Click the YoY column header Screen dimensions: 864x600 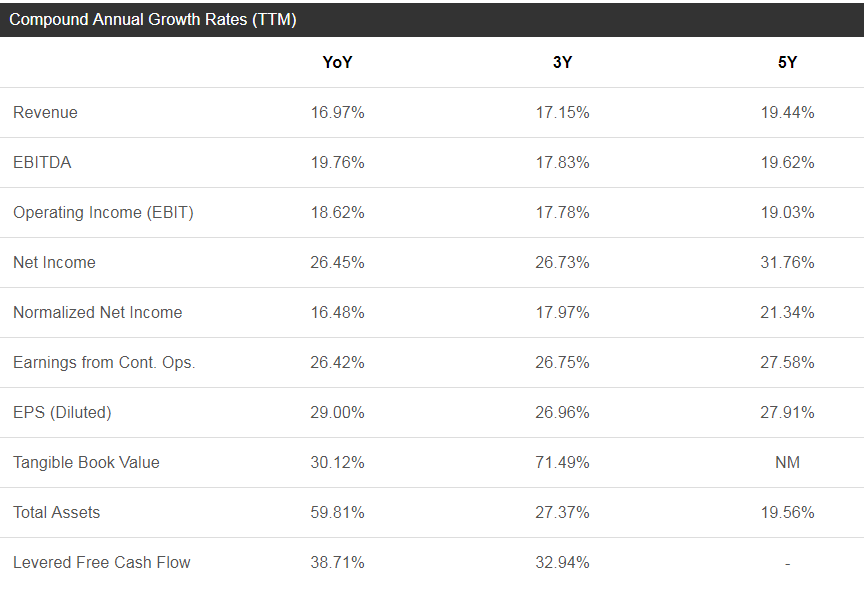337,62
